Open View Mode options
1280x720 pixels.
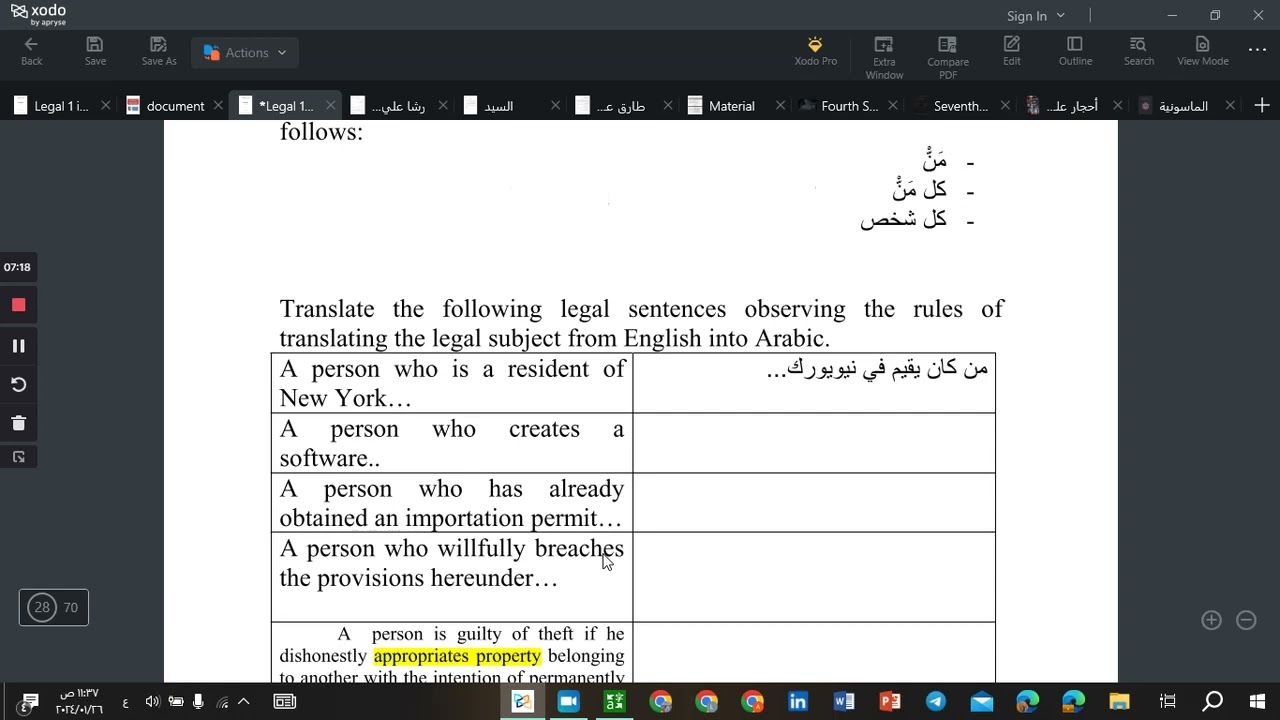[x=1202, y=51]
